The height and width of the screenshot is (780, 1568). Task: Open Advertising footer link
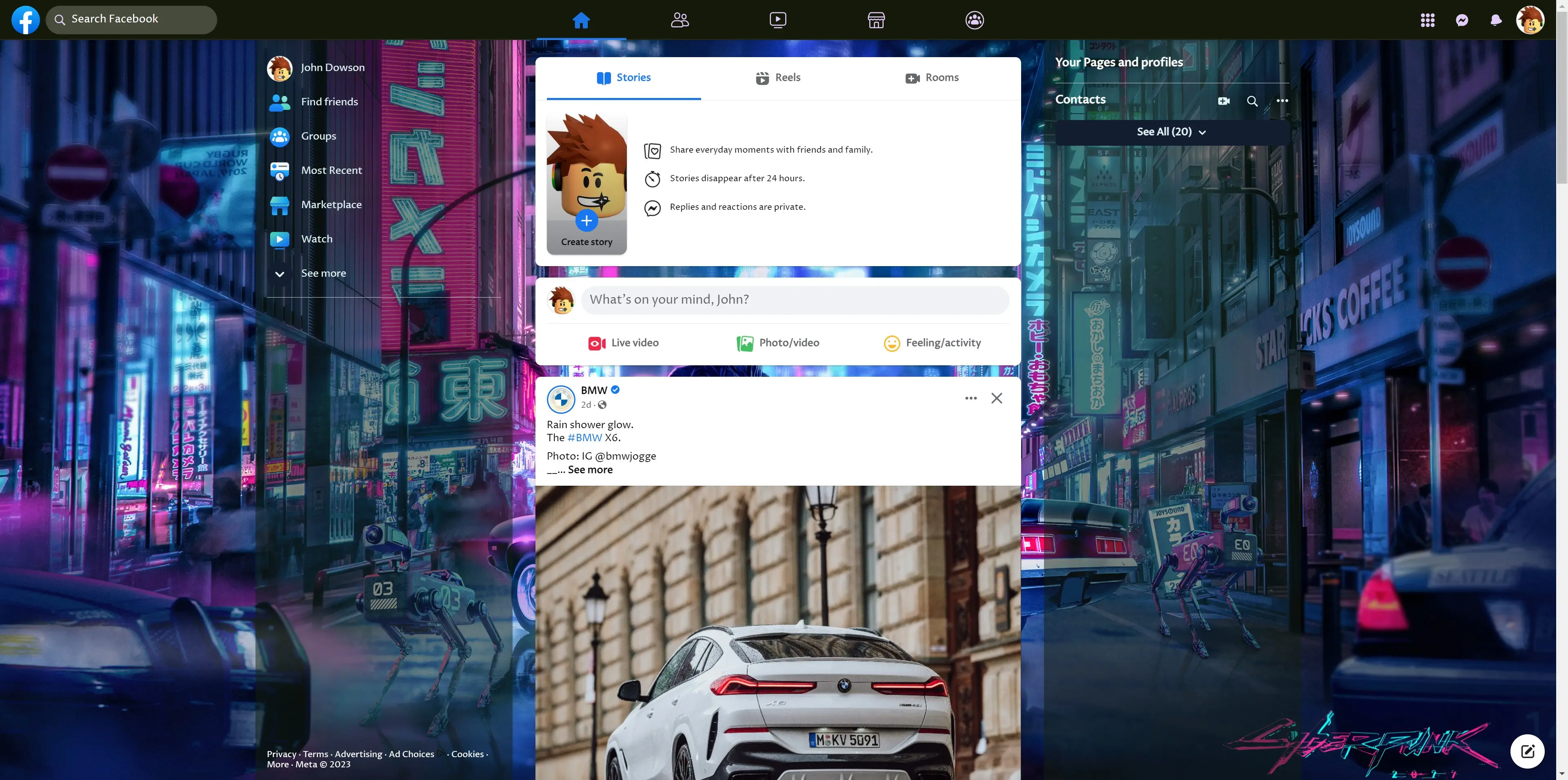tap(358, 754)
